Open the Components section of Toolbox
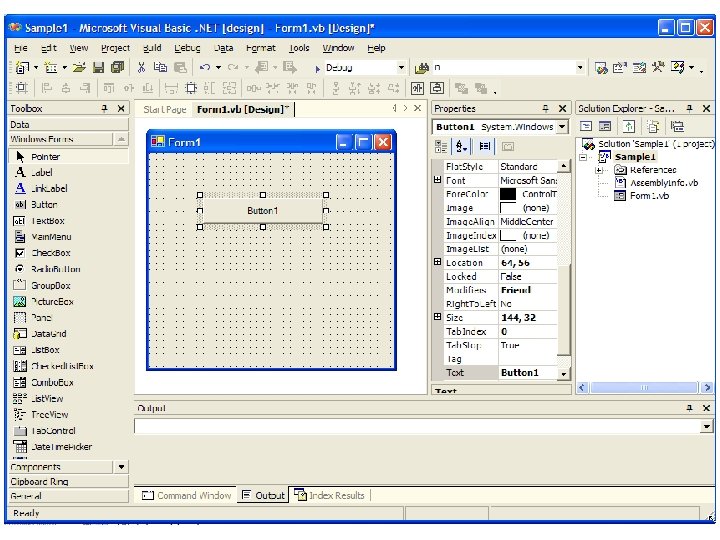The width and height of the screenshot is (720, 540). coord(61,467)
